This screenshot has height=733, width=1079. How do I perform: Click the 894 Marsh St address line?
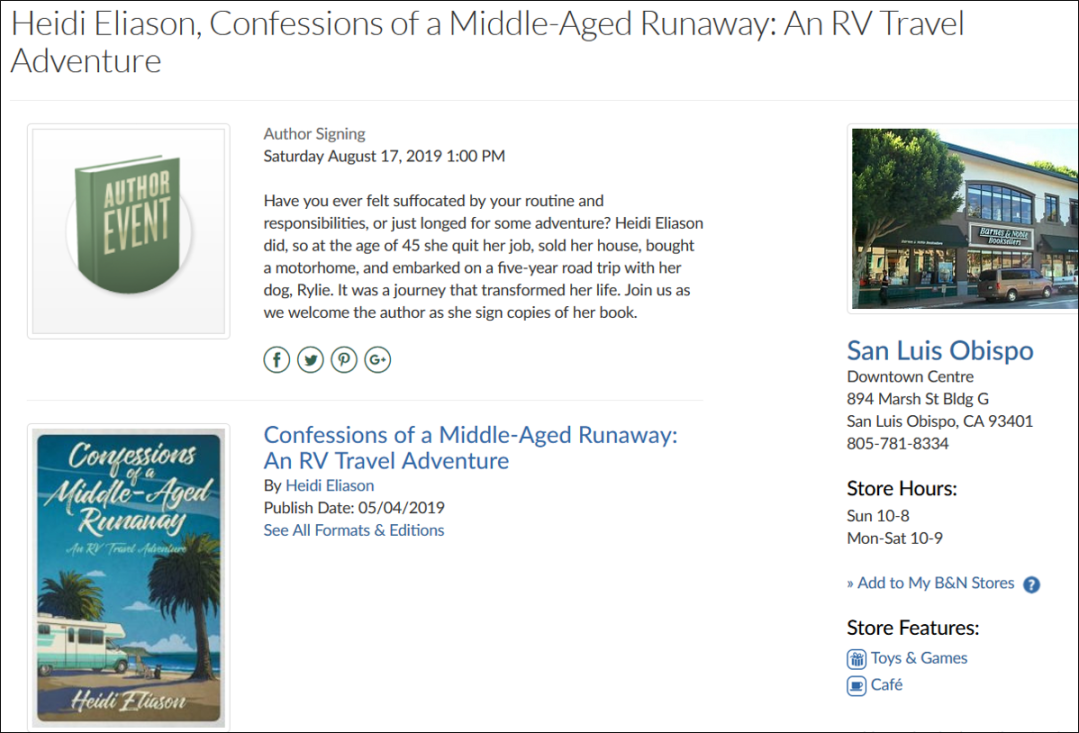tap(918, 399)
